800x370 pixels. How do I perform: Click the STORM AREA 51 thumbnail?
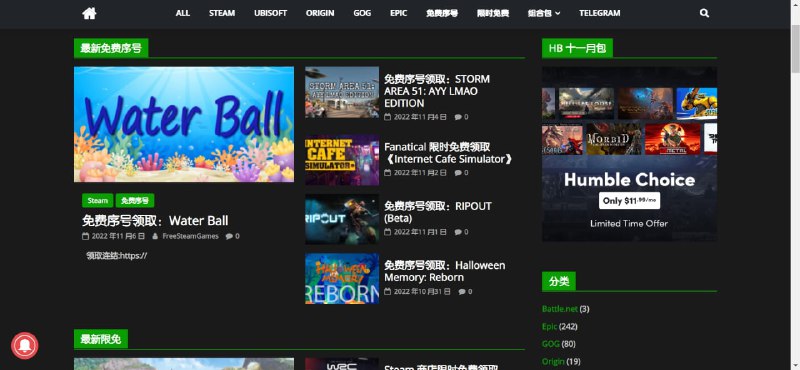(342, 92)
